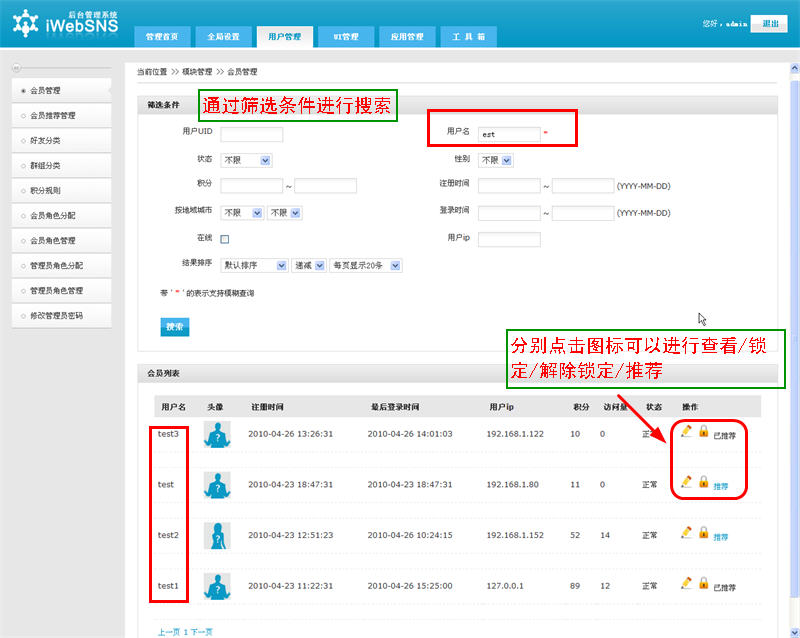Viewport: 800px width, 638px height.
Task: Switch to the 管理首页 tab
Action: [x=162, y=37]
